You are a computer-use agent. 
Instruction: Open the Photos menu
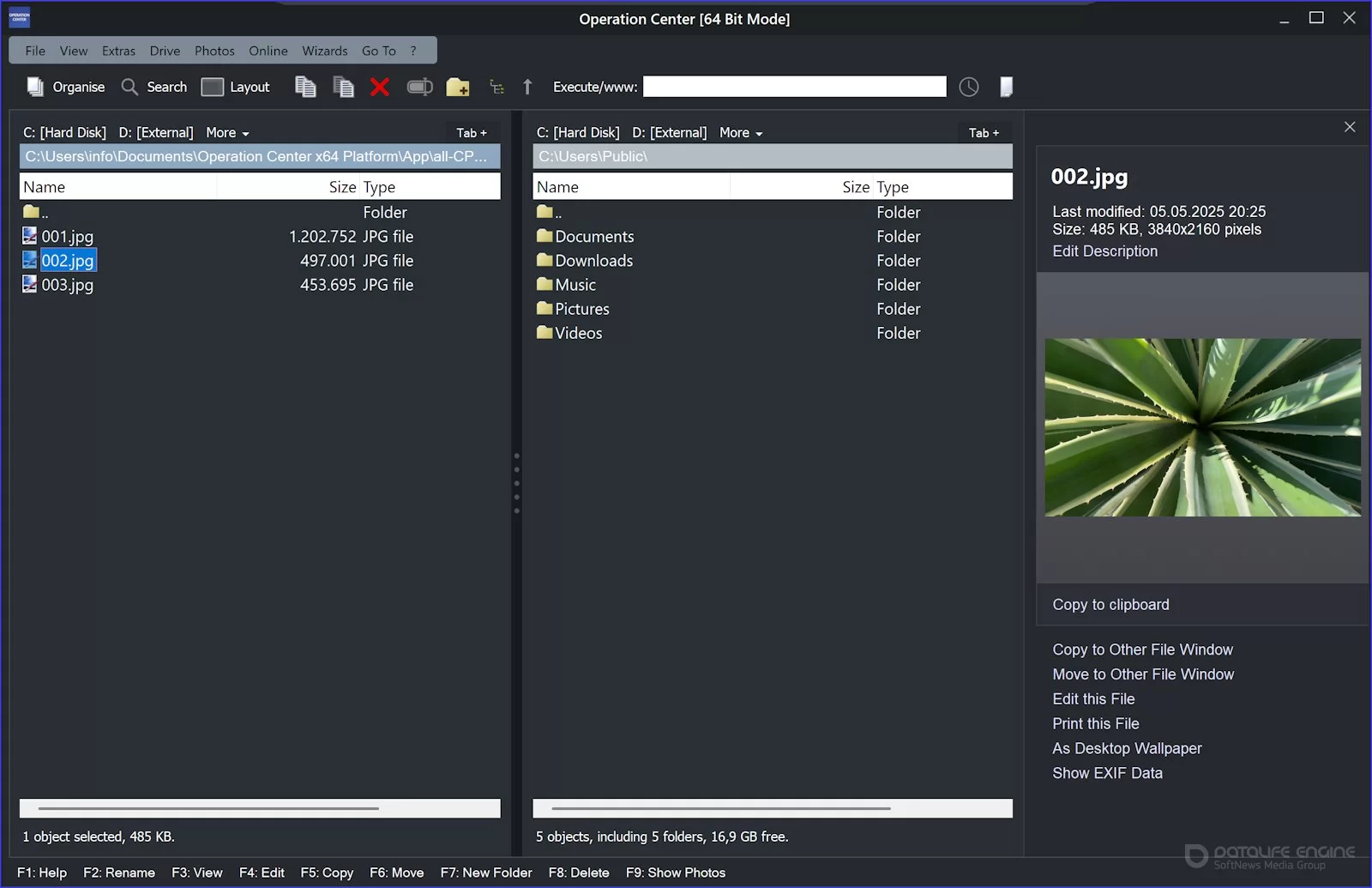(x=214, y=51)
